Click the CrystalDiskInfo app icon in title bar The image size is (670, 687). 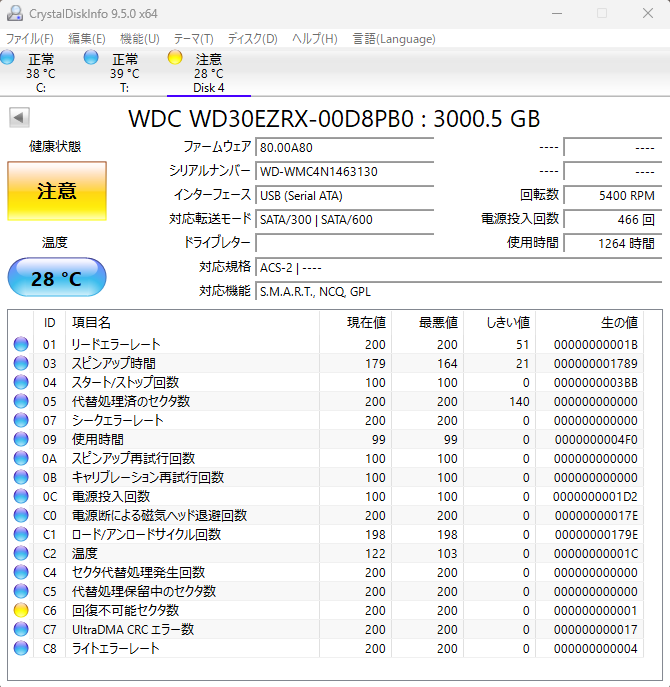[x=16, y=13]
